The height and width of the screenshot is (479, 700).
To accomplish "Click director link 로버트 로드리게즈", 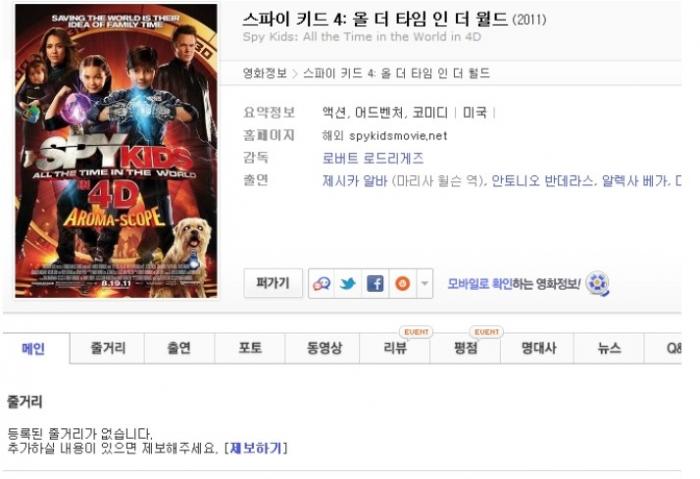I will click(373, 158).
